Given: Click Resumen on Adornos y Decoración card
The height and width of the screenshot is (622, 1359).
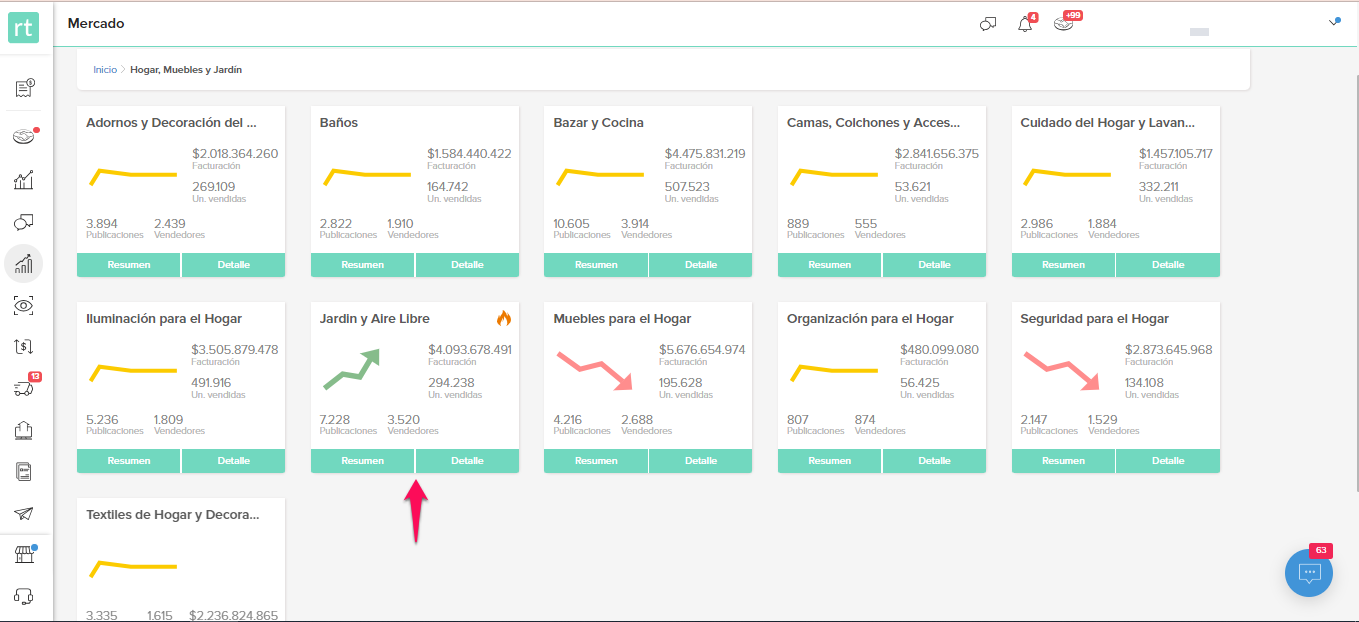Looking at the screenshot, I should click(x=129, y=265).
